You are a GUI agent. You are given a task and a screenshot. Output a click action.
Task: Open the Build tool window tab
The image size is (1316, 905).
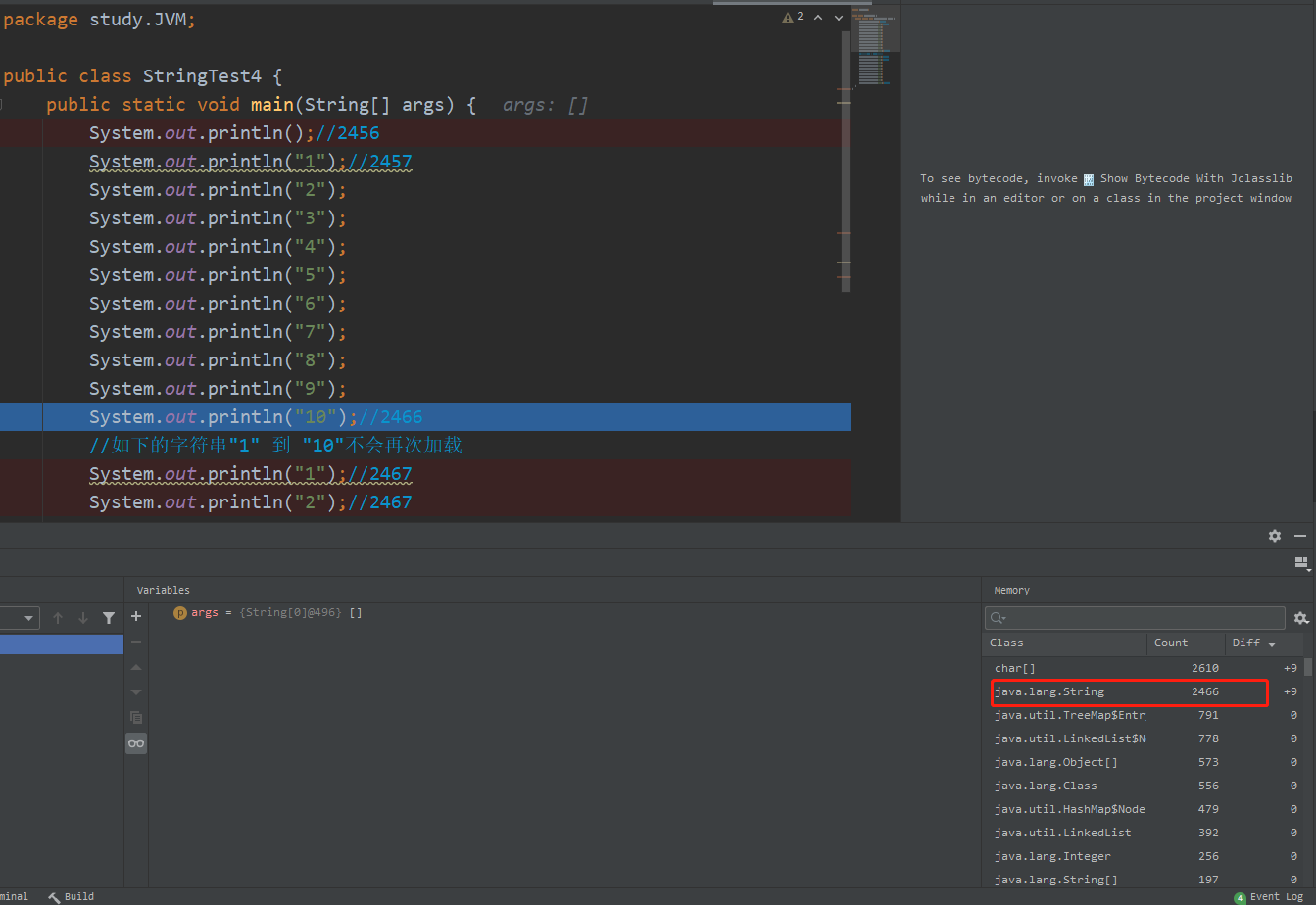pyautogui.click(x=71, y=896)
